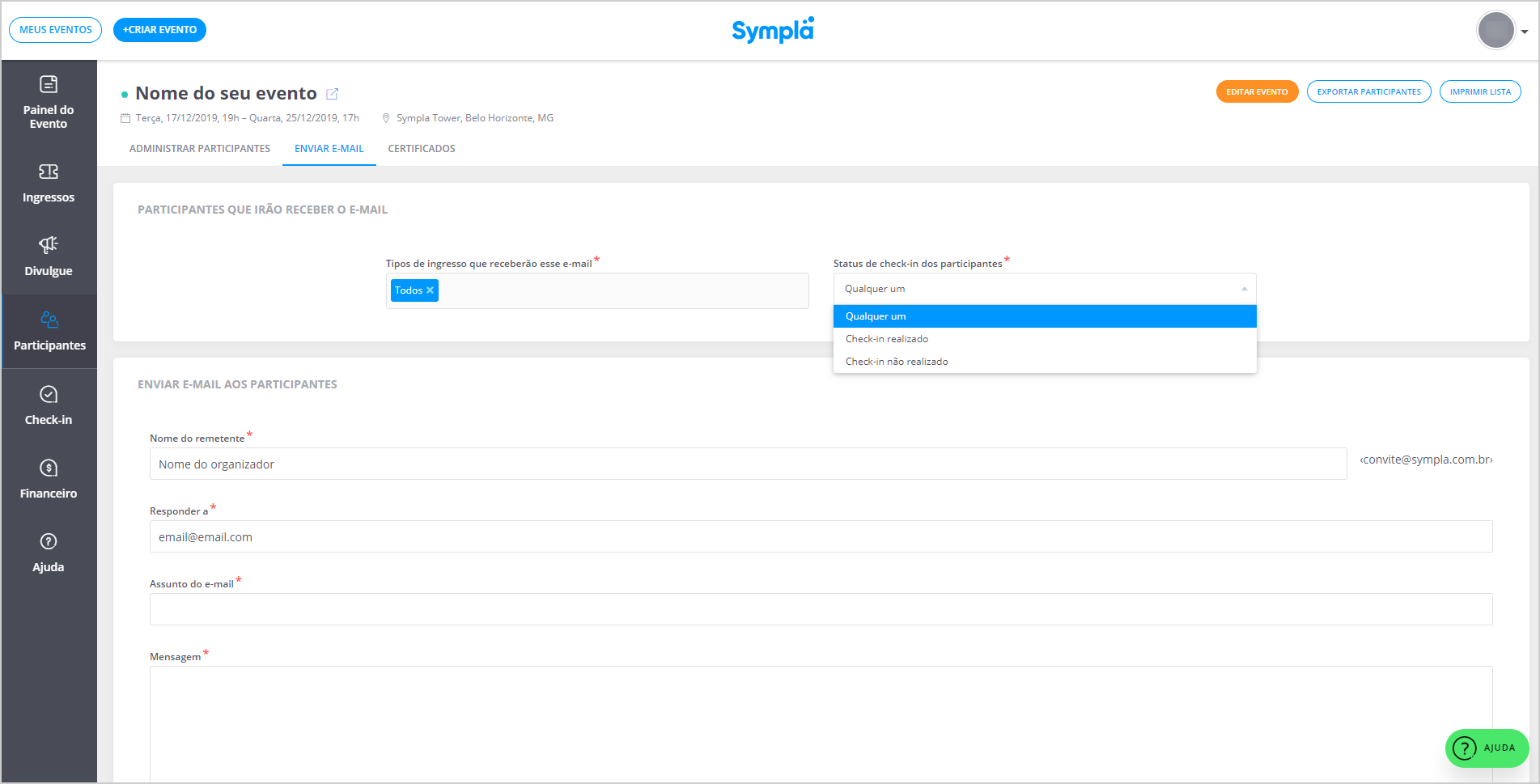1540x784 pixels.
Task: Expand the account menu arrow beside avatar
Action: (1525, 32)
